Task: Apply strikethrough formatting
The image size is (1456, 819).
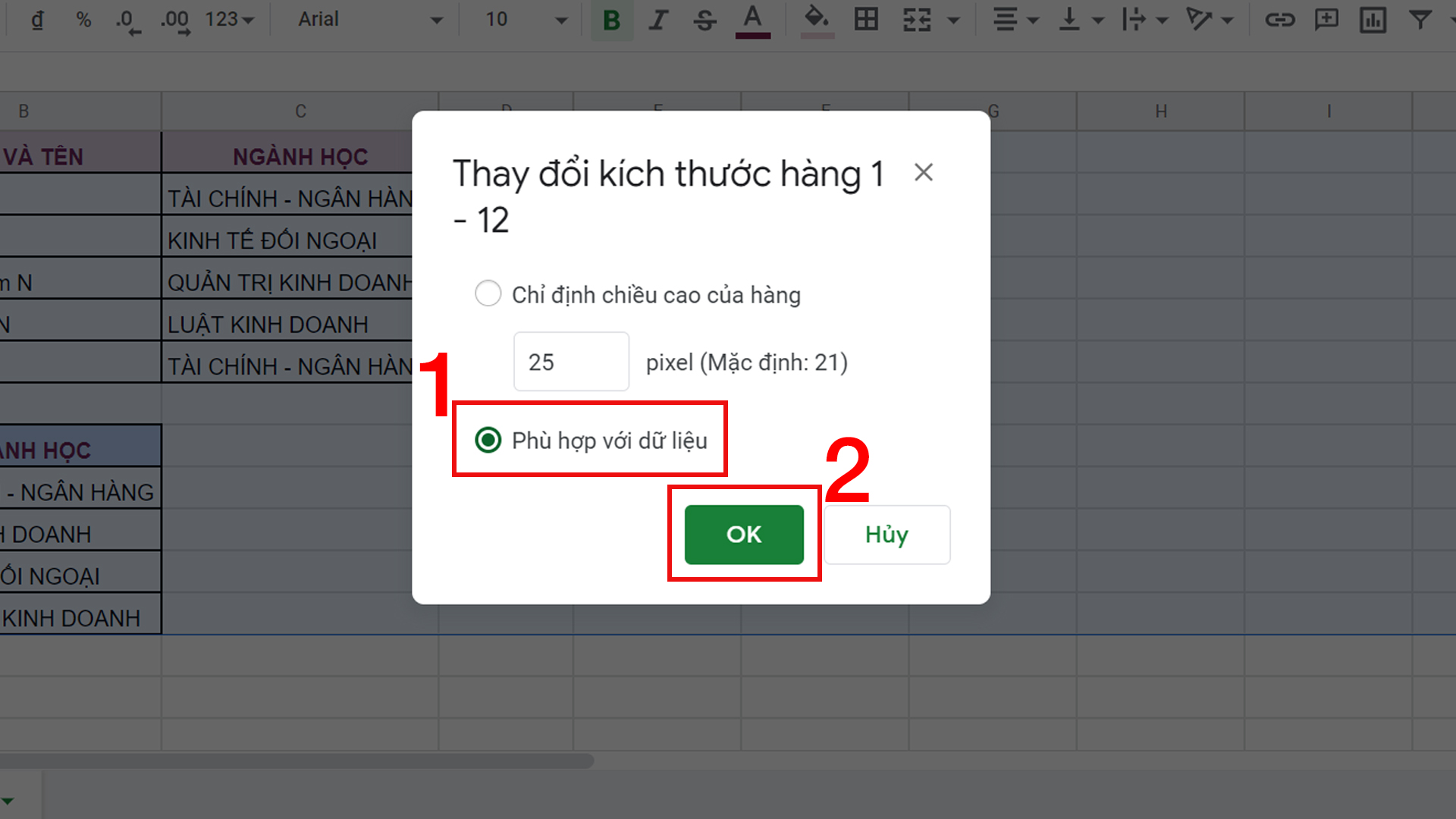Action: 704,20
